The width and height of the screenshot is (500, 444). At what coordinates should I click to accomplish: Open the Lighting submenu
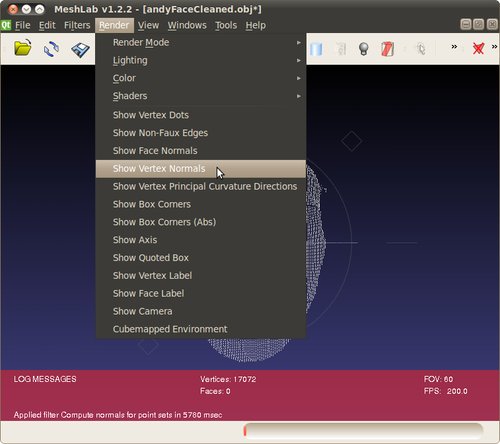click(x=201, y=60)
